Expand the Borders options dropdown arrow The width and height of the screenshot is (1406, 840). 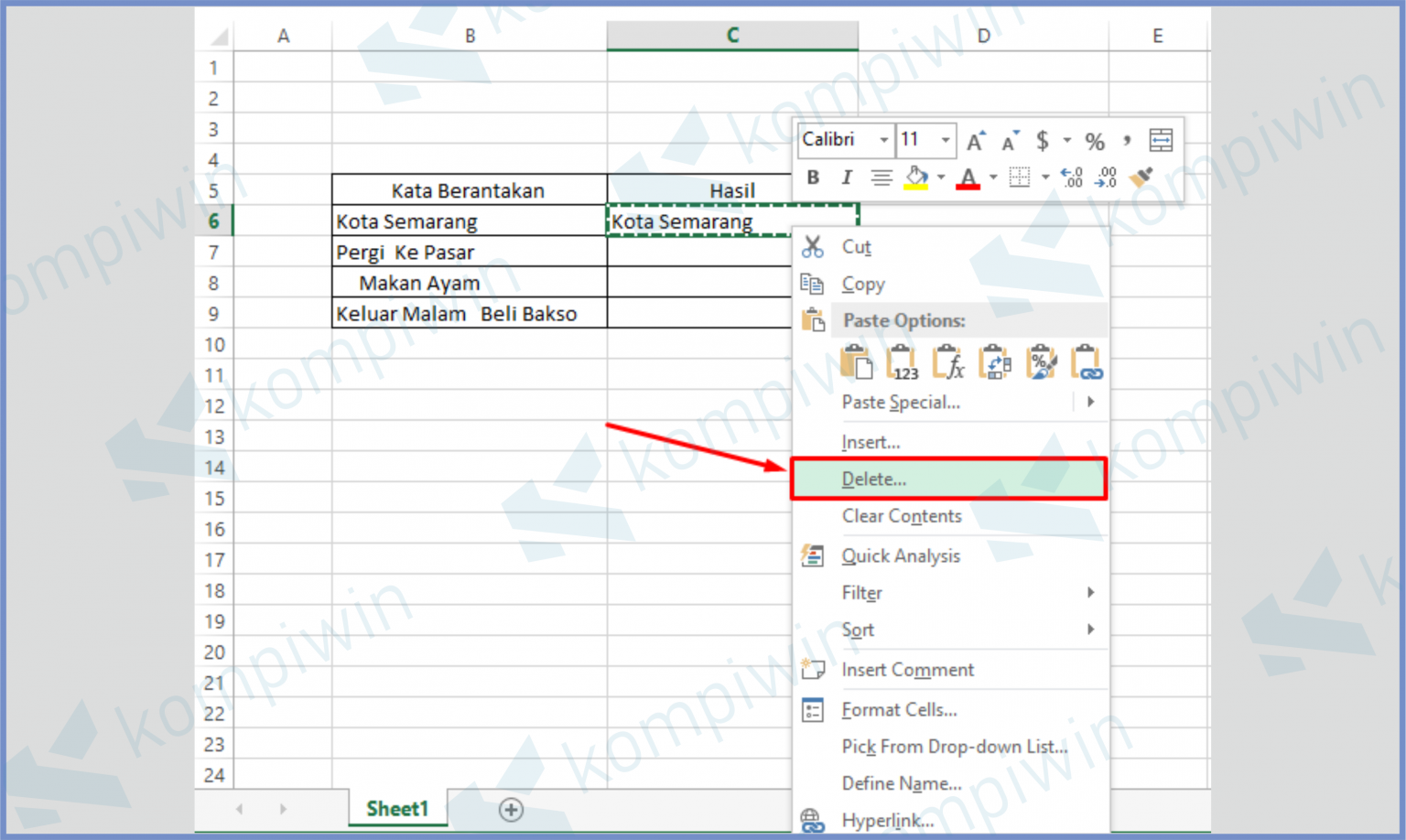point(1045,178)
